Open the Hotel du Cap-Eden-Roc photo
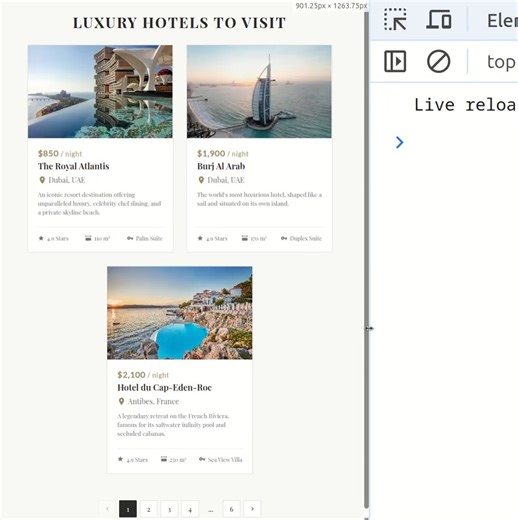 180,313
